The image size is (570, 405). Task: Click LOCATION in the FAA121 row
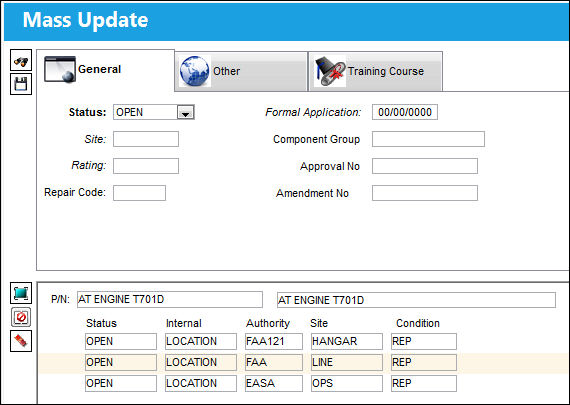tap(201, 341)
